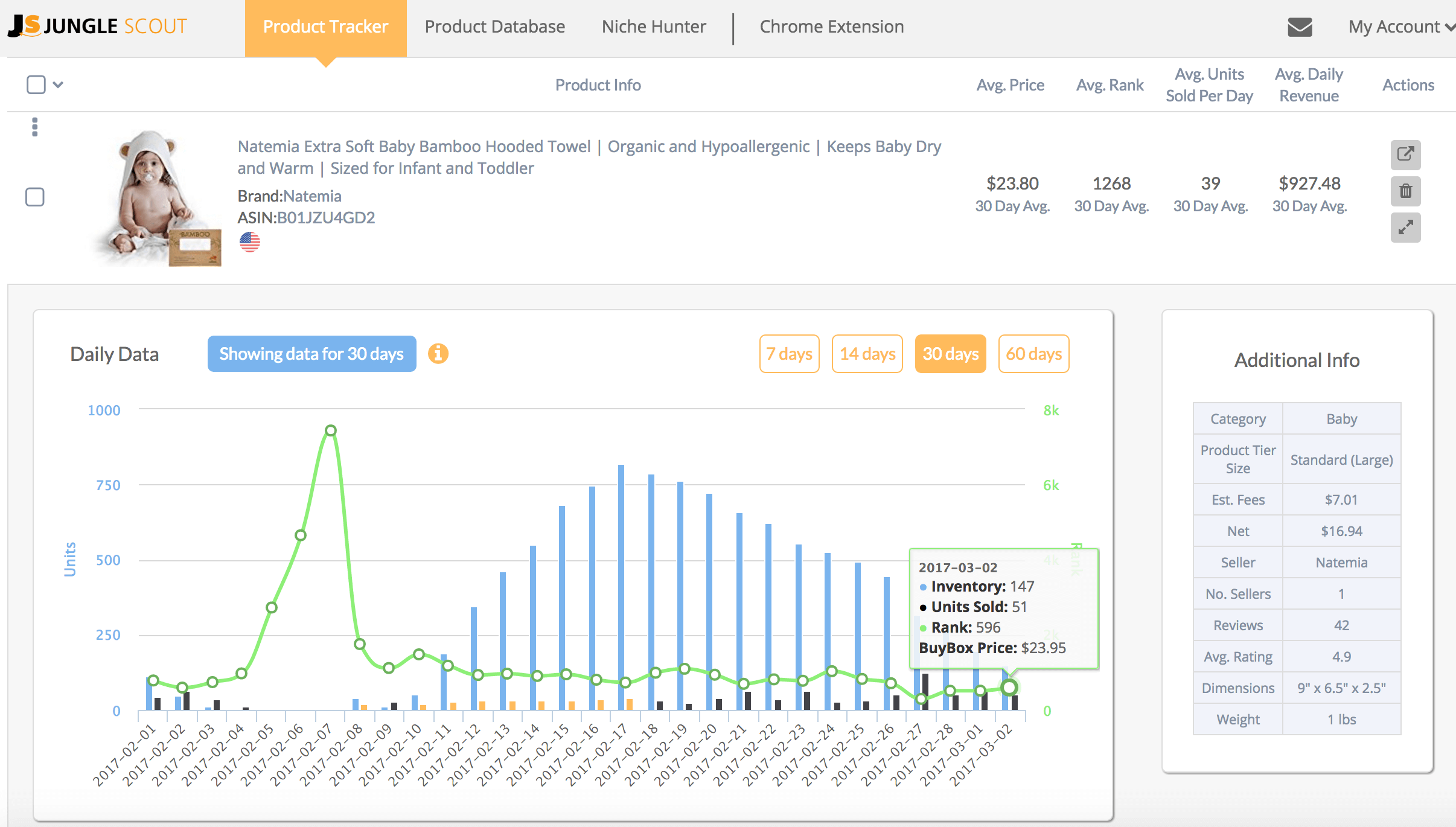Image resolution: width=1456 pixels, height=827 pixels.
Task: Collapse product details with the arrows icon
Action: [x=1405, y=227]
